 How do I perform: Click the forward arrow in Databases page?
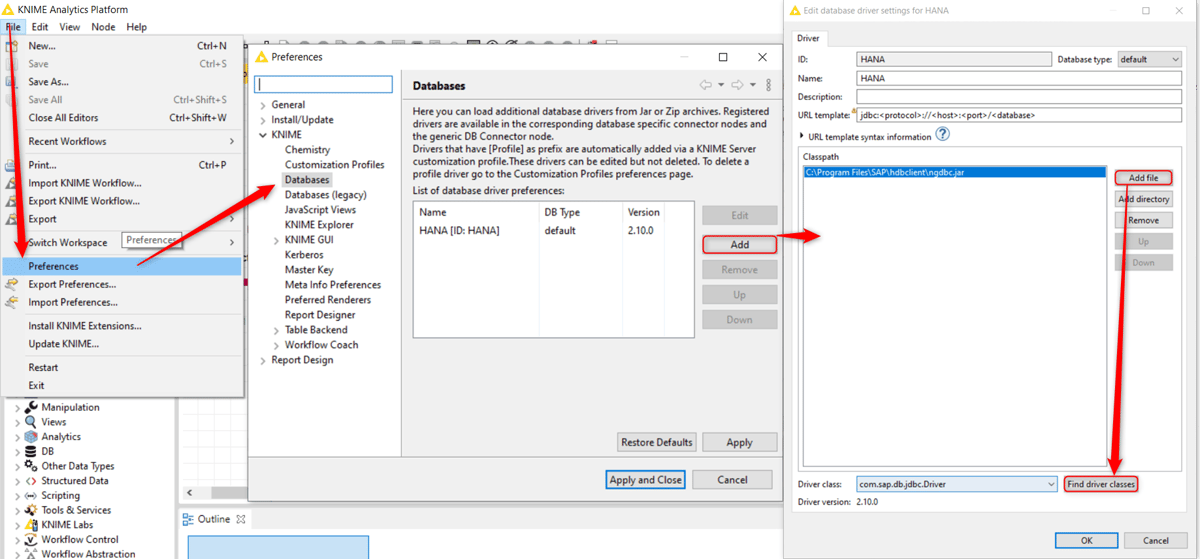[x=738, y=86]
